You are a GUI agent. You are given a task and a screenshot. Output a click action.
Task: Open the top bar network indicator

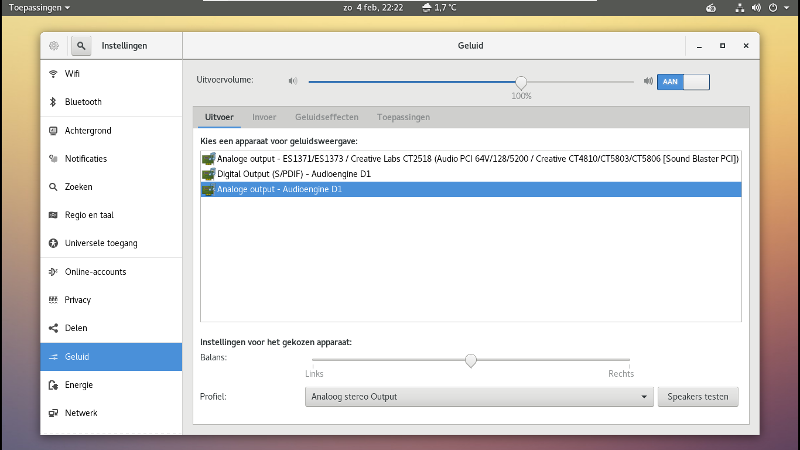739,8
